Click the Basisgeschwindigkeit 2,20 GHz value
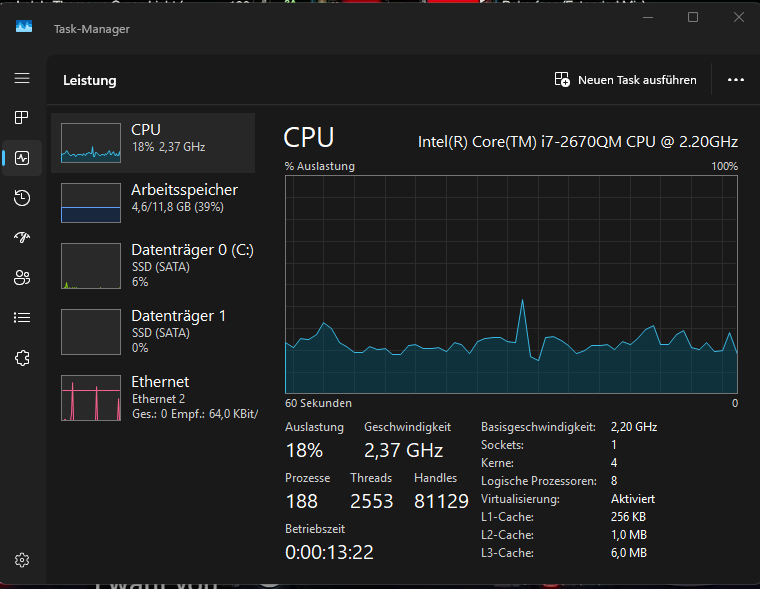Image resolution: width=760 pixels, height=589 pixels. (634, 427)
